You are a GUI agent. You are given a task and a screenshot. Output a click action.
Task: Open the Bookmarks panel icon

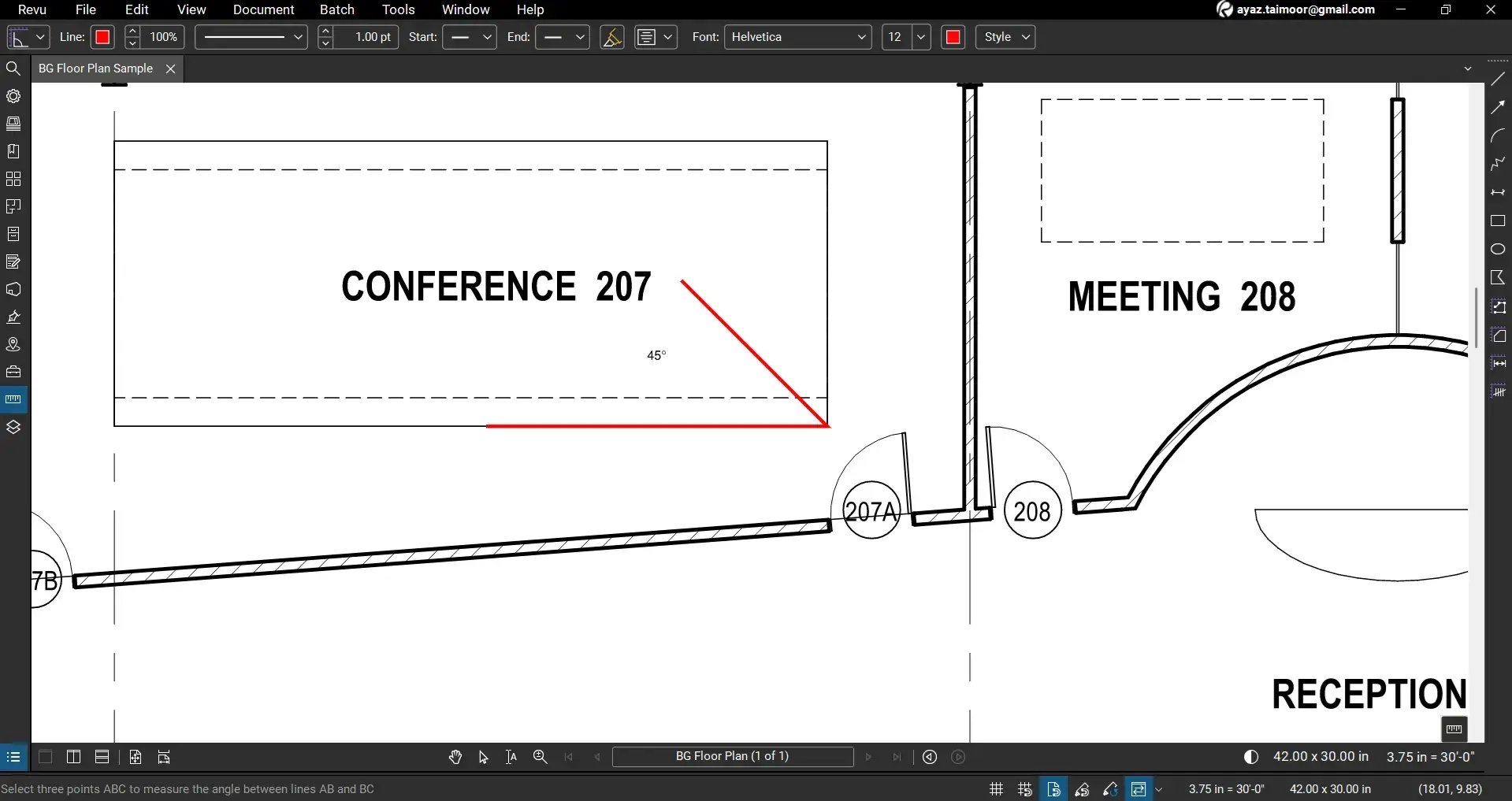coord(13,151)
